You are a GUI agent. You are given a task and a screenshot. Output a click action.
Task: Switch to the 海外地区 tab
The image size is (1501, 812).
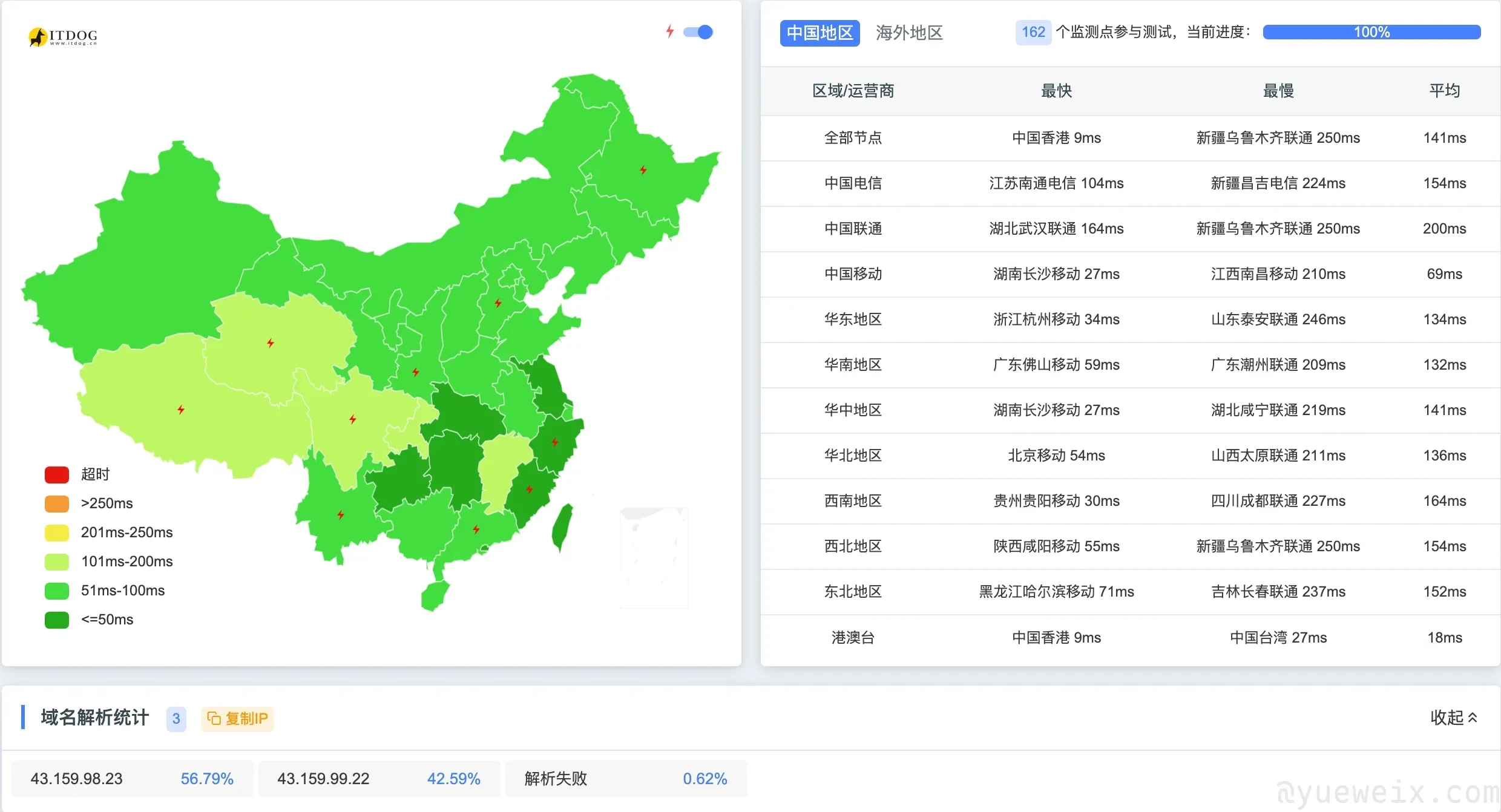[x=909, y=33]
